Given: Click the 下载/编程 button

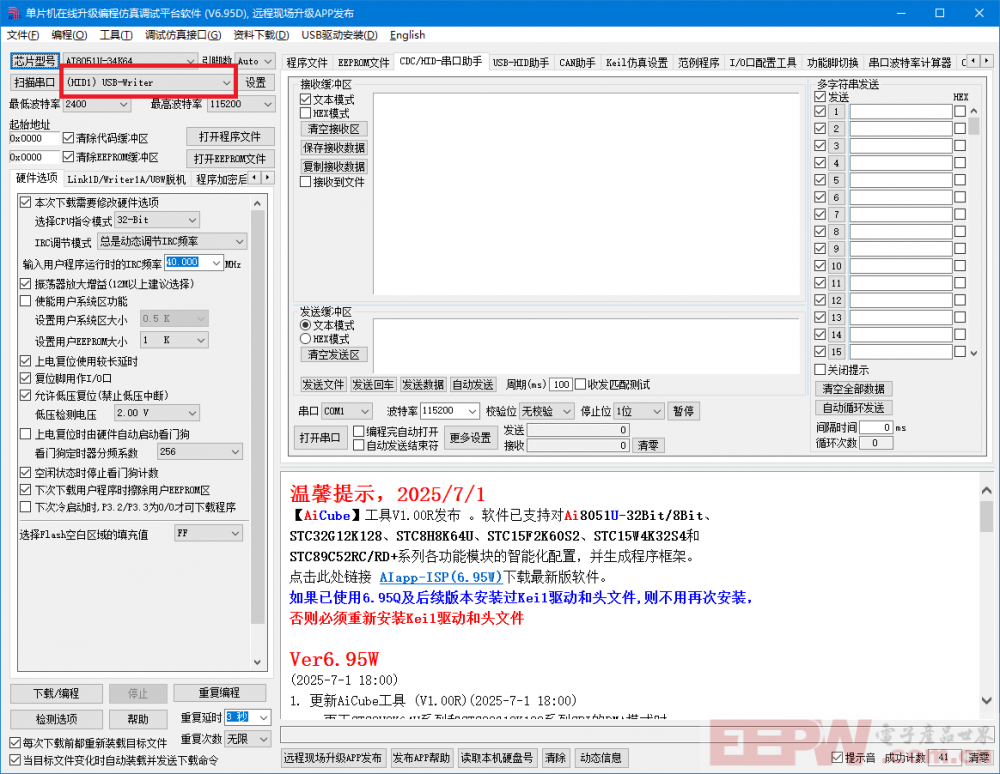Looking at the screenshot, I should click(x=57, y=693).
